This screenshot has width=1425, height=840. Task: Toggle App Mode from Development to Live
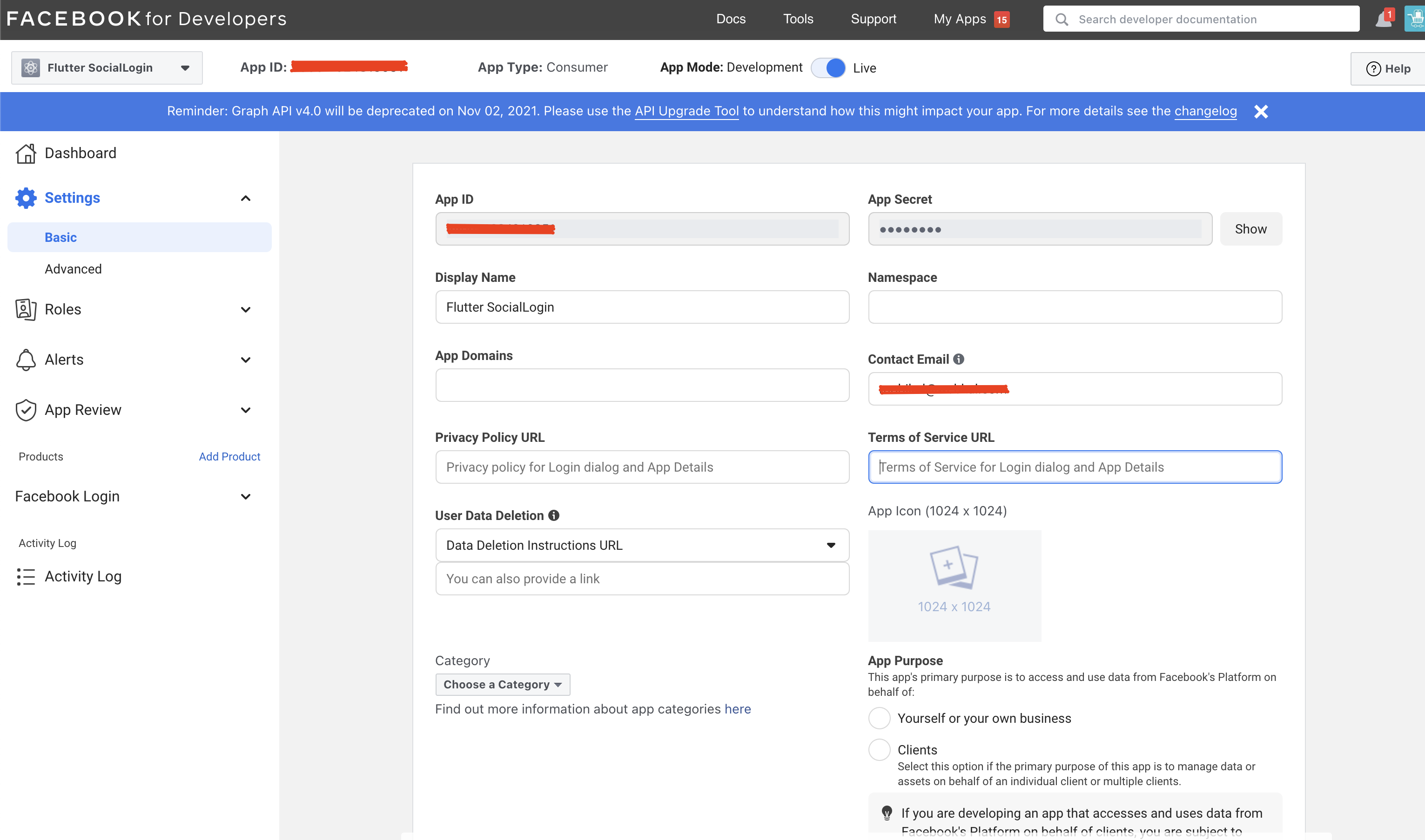830,67
